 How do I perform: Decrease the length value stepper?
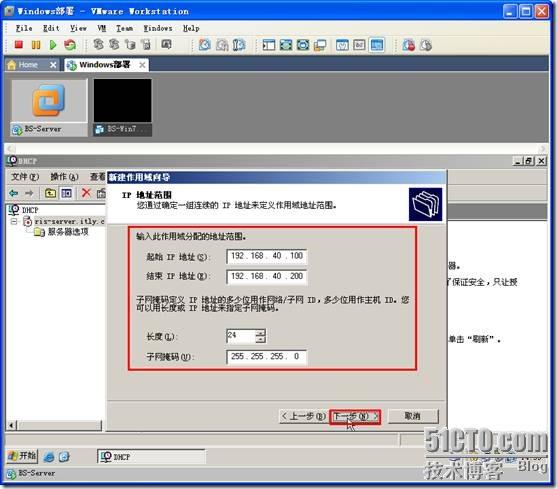point(260,339)
